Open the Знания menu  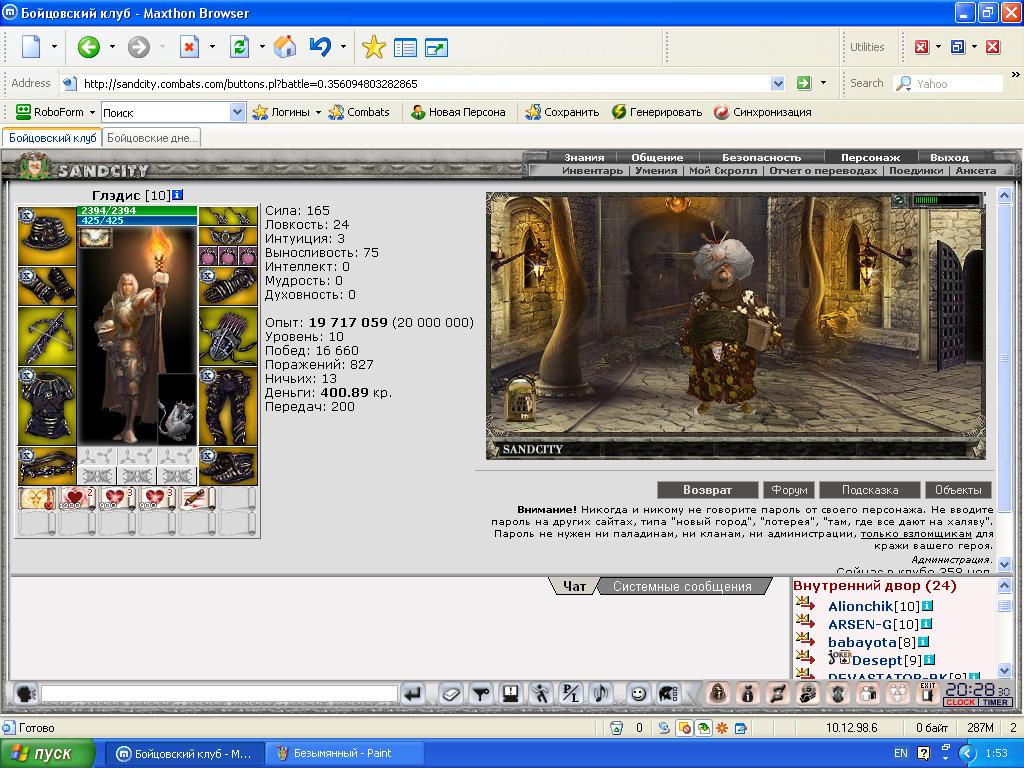[584, 157]
